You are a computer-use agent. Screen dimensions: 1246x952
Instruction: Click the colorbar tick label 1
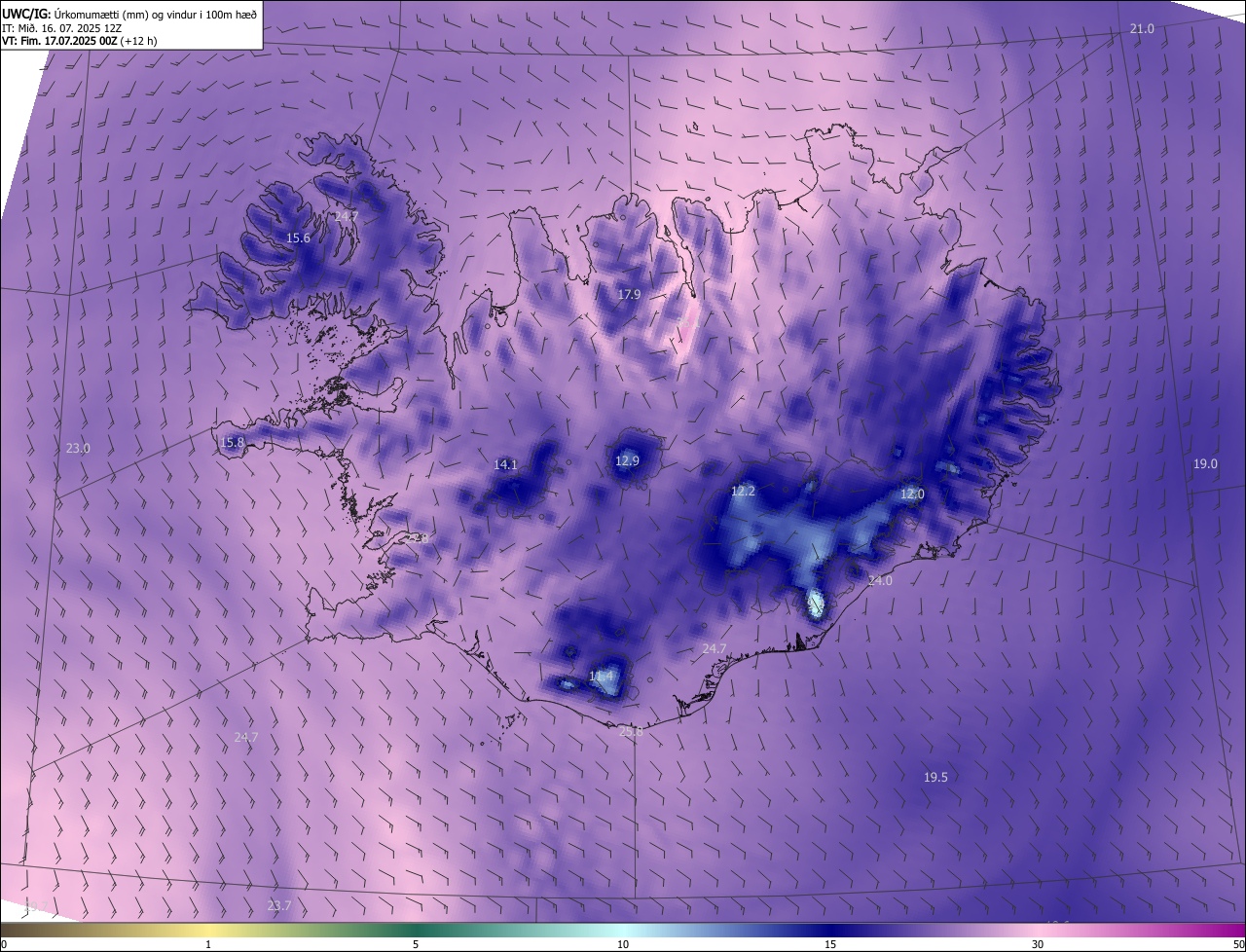coord(208,944)
